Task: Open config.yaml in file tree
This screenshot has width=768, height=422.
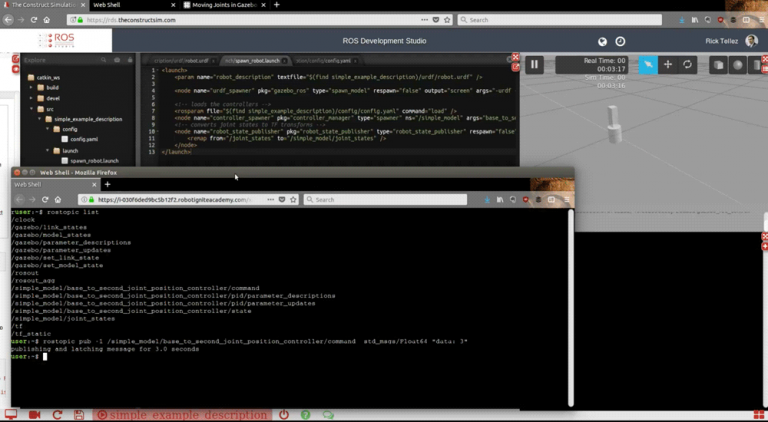Action: click(84, 140)
